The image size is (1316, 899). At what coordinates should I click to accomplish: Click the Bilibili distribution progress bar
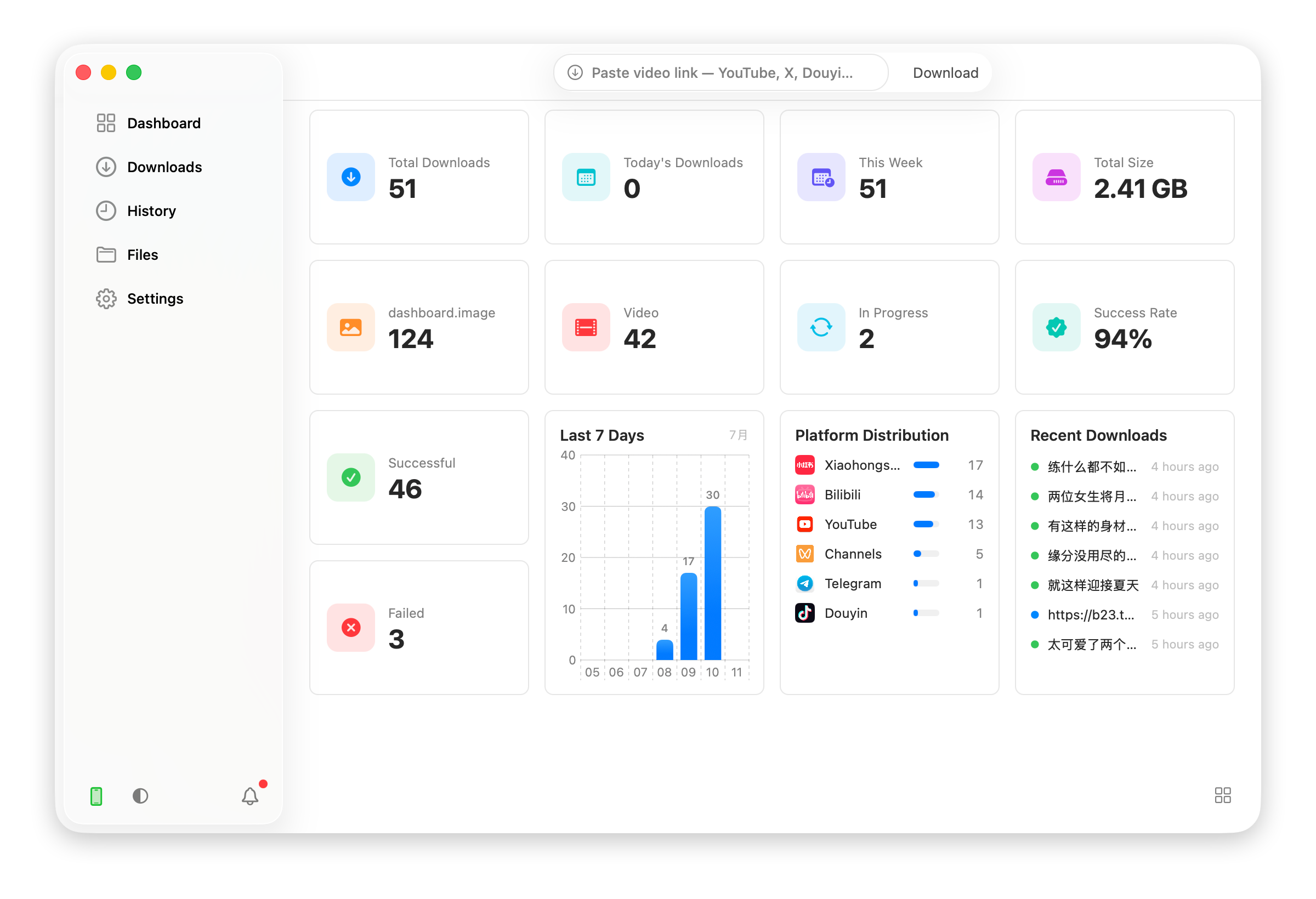click(926, 495)
